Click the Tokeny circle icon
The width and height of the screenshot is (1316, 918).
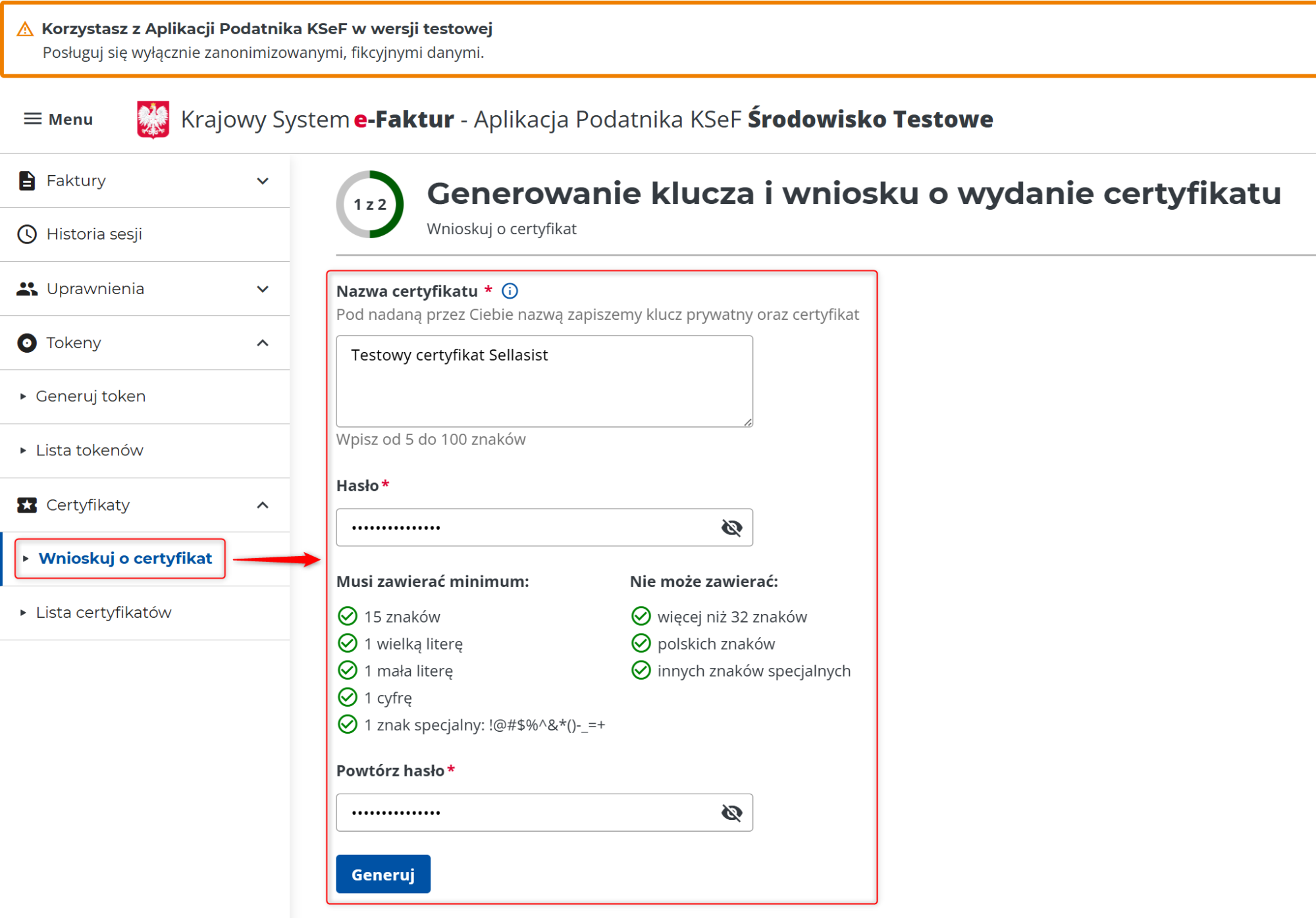pyautogui.click(x=26, y=343)
